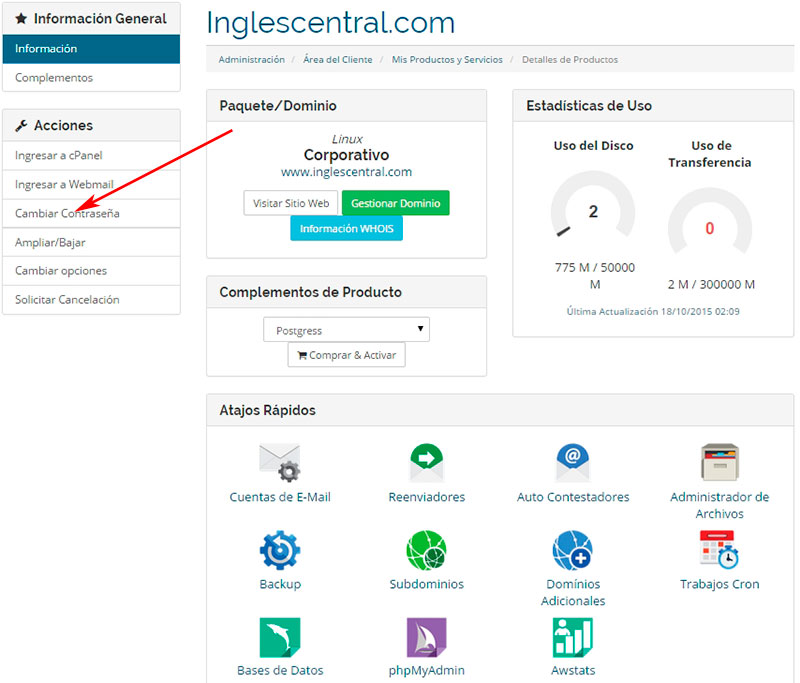Click the Detalles de Productos breadcrumb text
Image resolution: width=800 pixels, height=683 pixels.
coord(569,60)
